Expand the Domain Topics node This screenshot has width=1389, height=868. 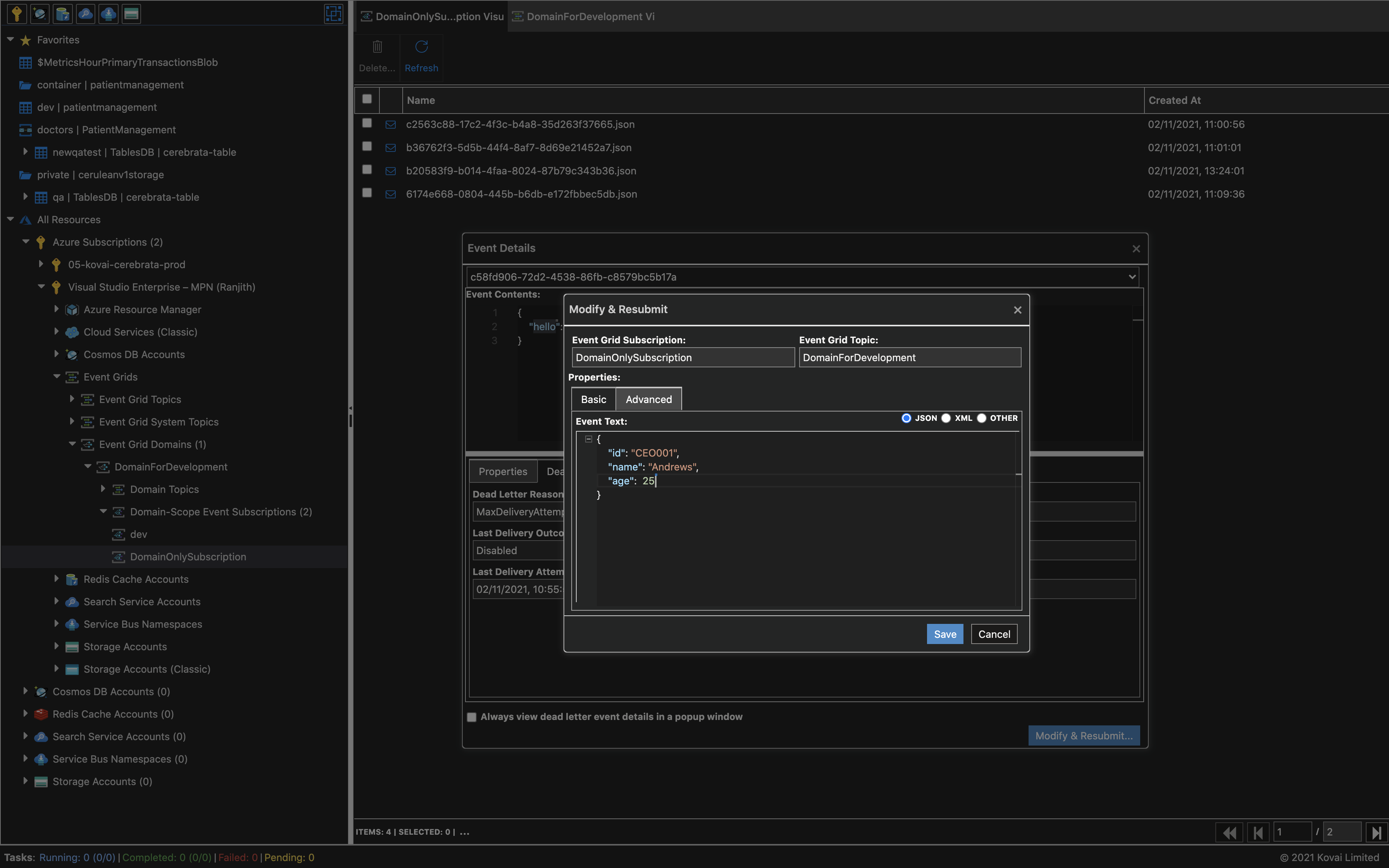coord(103,489)
